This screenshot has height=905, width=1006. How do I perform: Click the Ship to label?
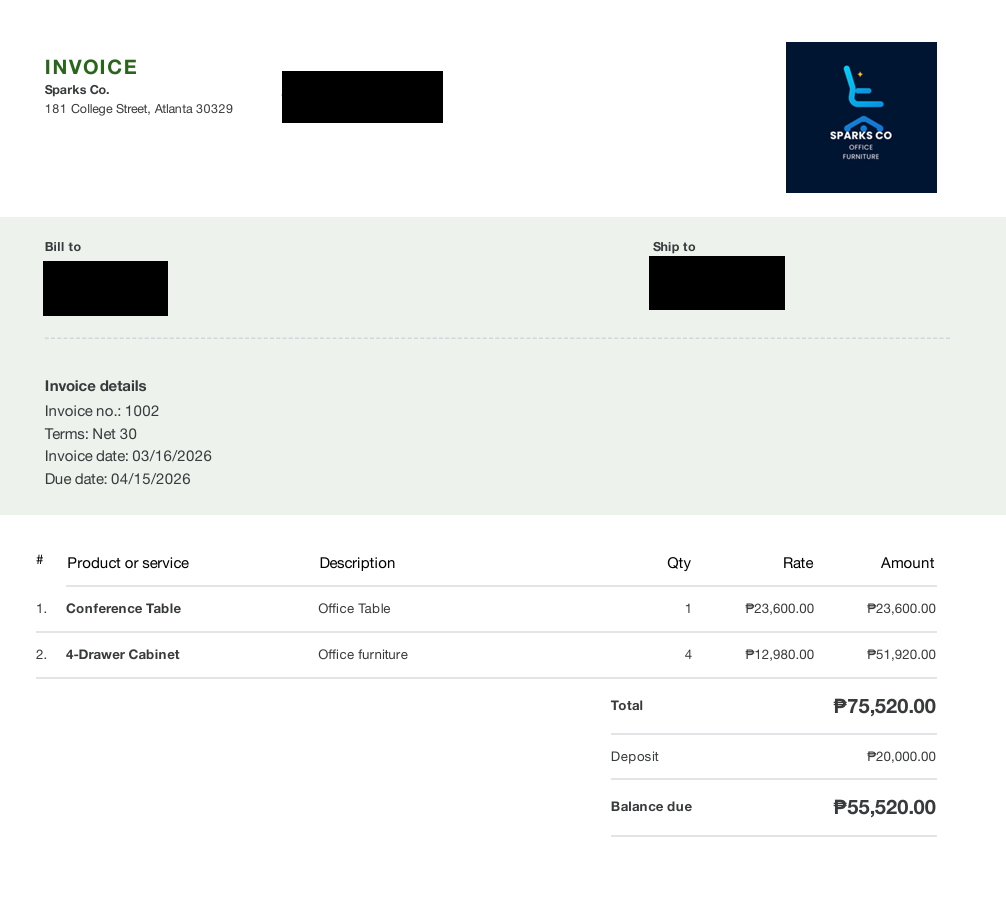[x=674, y=247]
